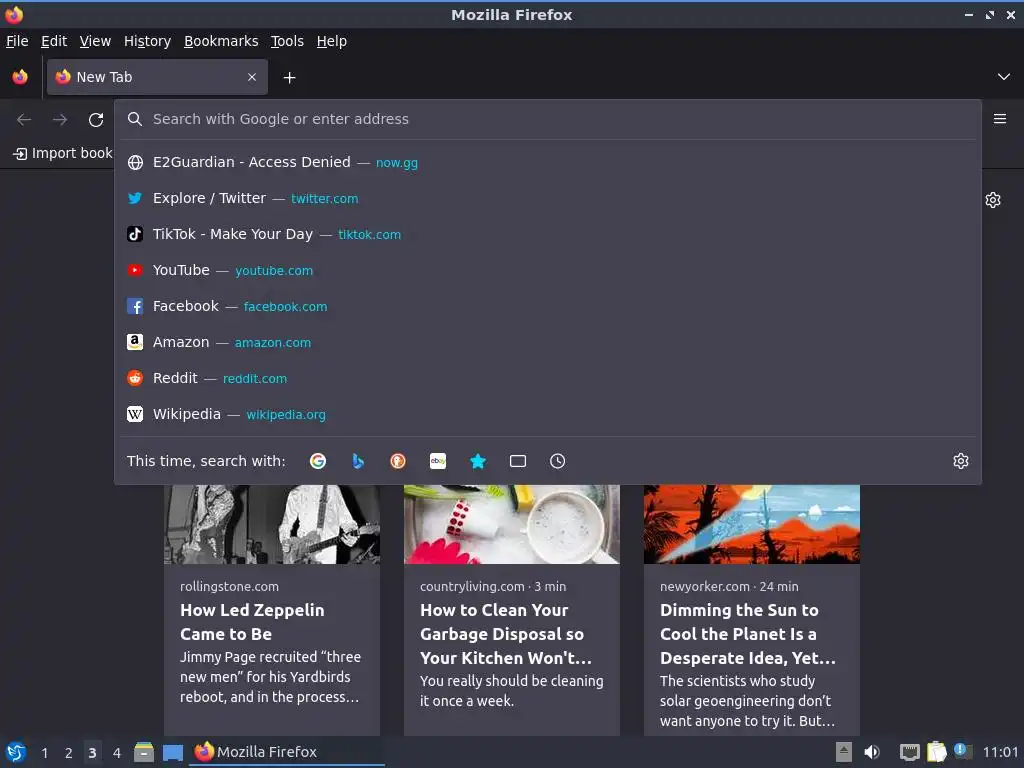Go back one page
1024x768 pixels.
24,120
